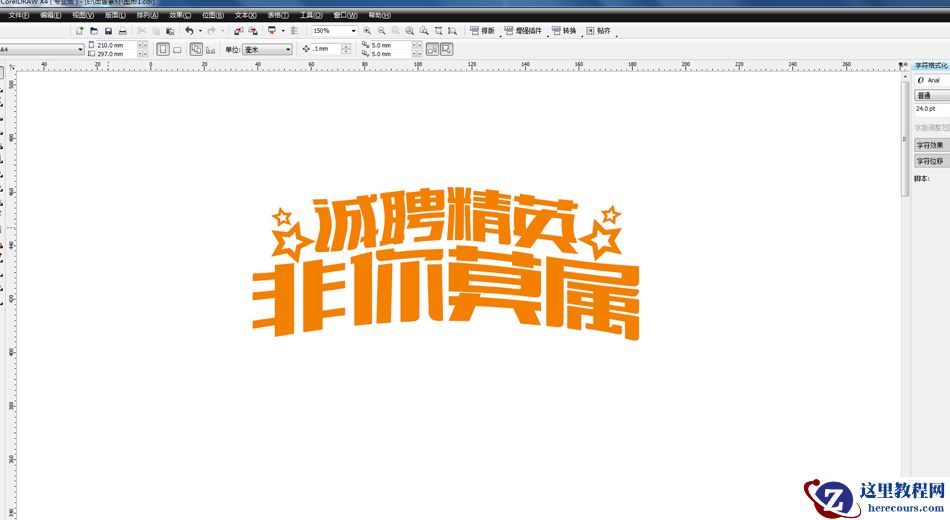Expand the 字符效果 section
The width and height of the screenshot is (950, 520).
pyautogui.click(x=932, y=145)
